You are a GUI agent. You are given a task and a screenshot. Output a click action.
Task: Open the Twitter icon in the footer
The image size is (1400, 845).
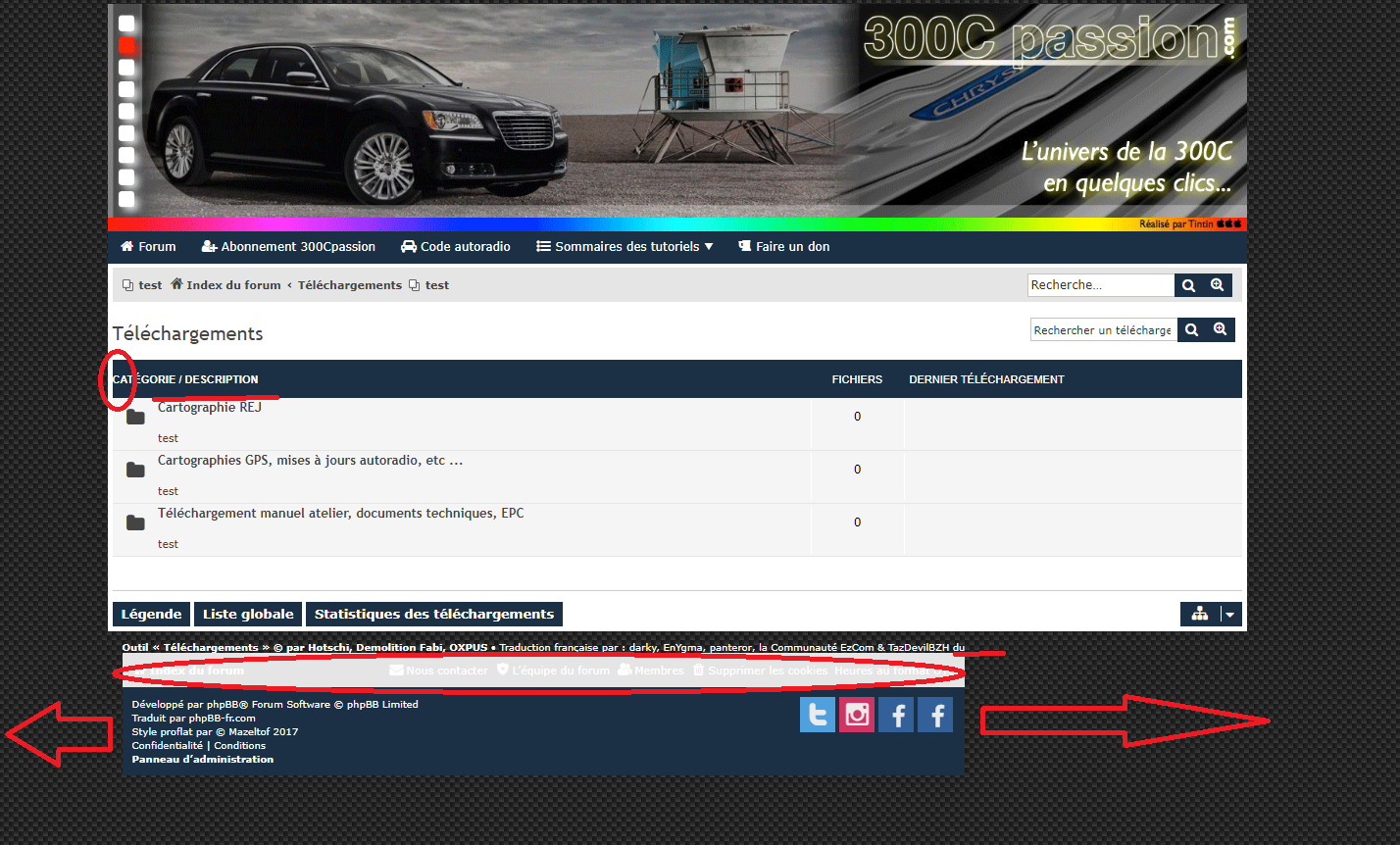coord(818,715)
